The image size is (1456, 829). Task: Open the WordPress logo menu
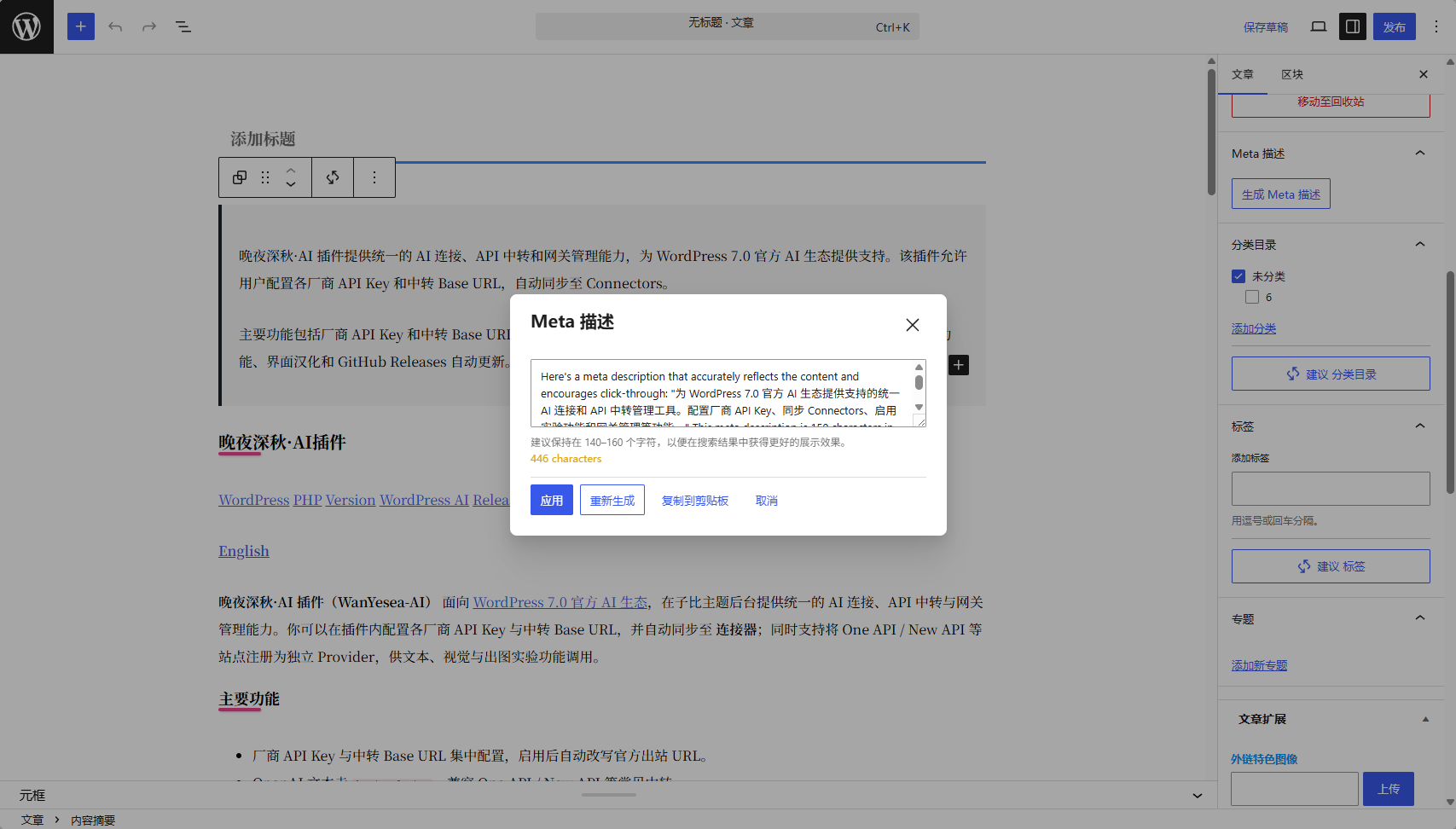[26, 26]
